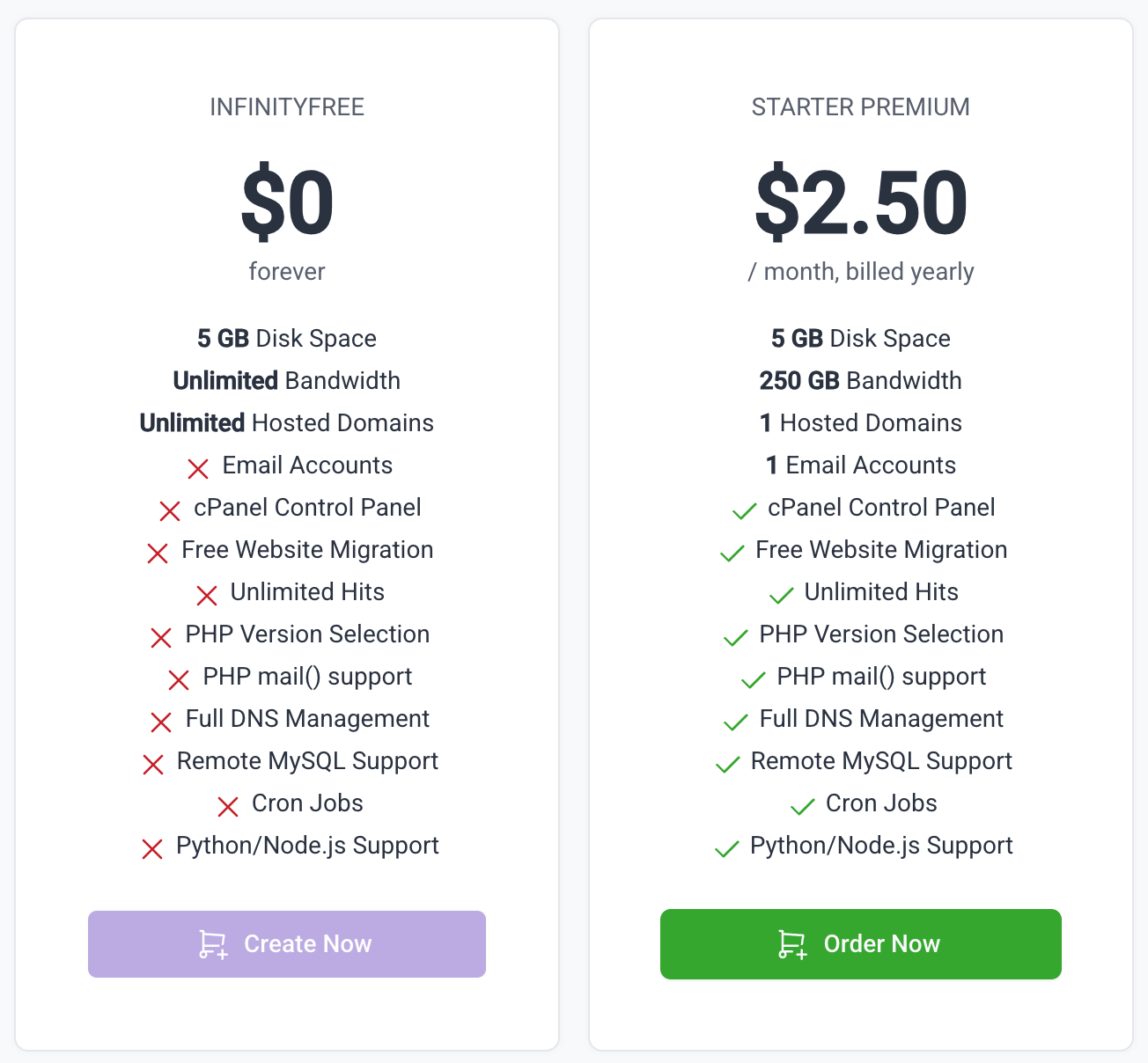The image size is (1148, 1063).
Task: Click green check beside premium Full DNS Management
Action: coord(735,722)
